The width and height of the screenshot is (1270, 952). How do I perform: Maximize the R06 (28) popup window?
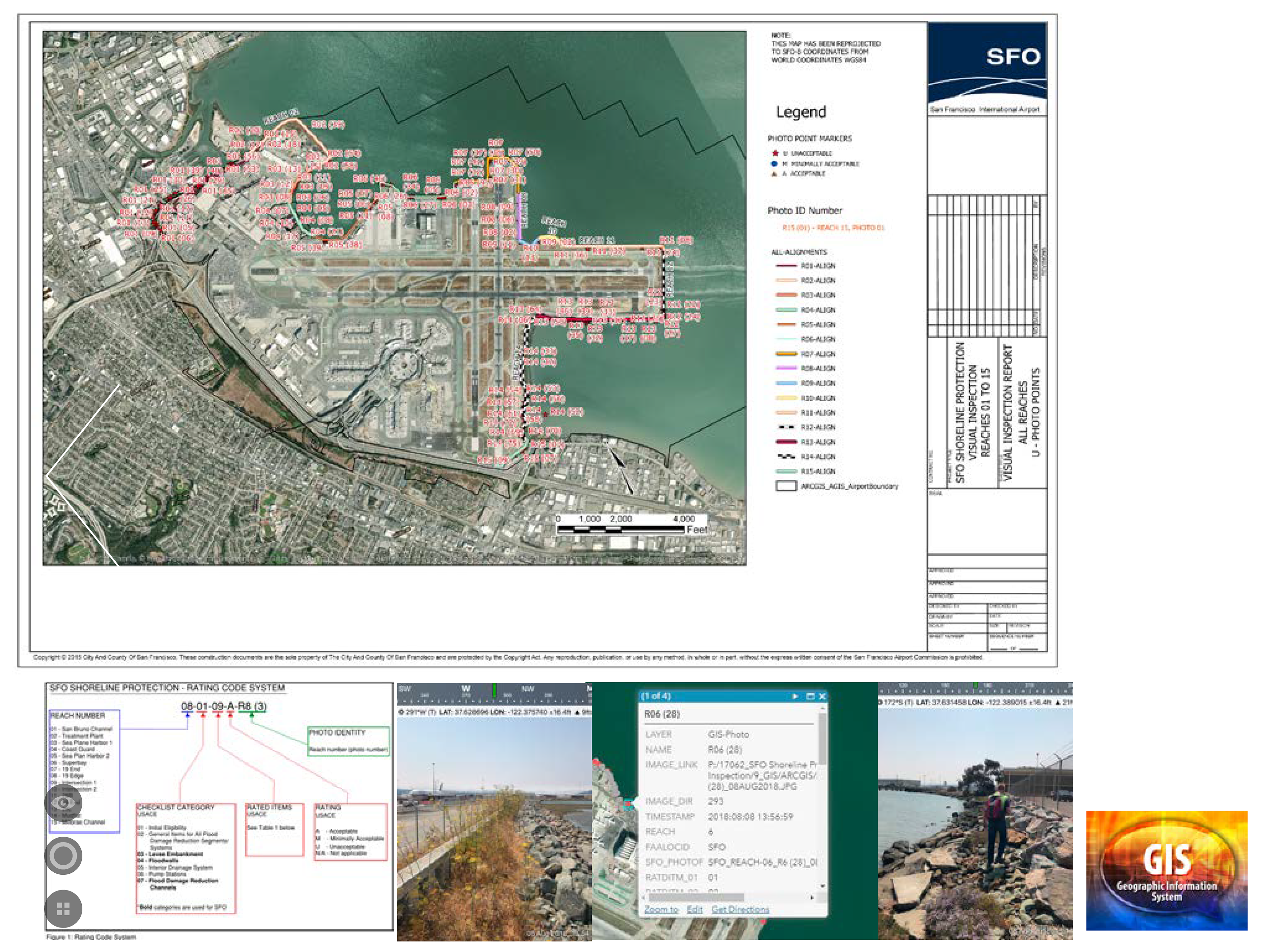point(811,696)
